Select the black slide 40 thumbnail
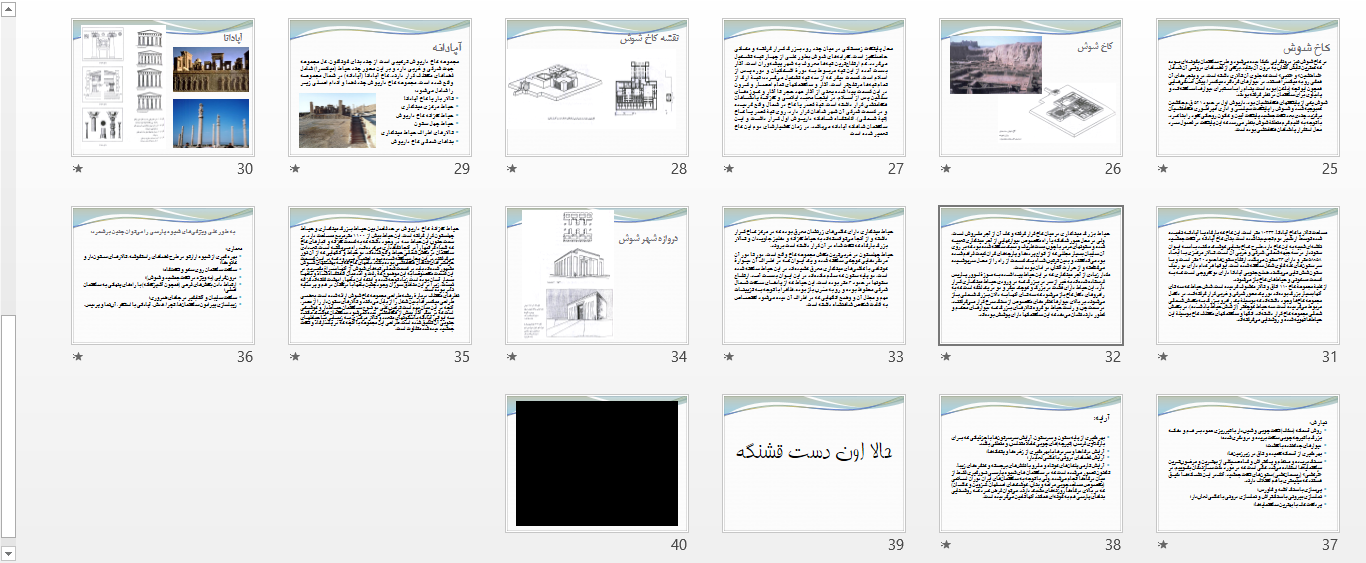Screen dimensions: 1366x563 pos(597,463)
